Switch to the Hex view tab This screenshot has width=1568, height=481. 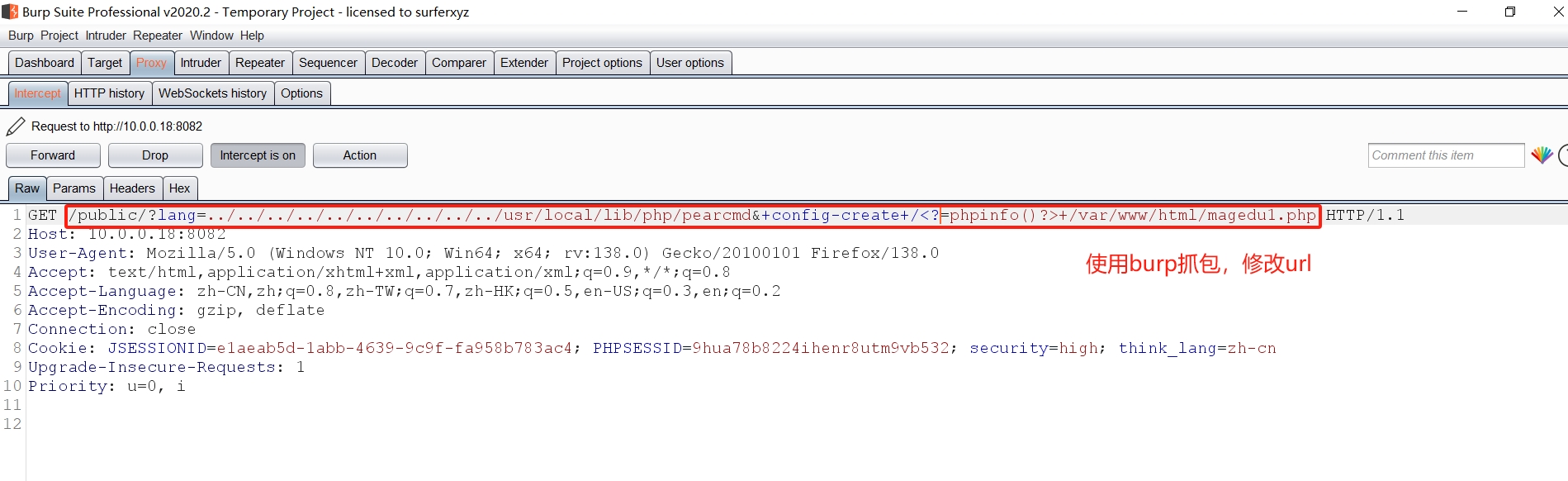click(179, 188)
